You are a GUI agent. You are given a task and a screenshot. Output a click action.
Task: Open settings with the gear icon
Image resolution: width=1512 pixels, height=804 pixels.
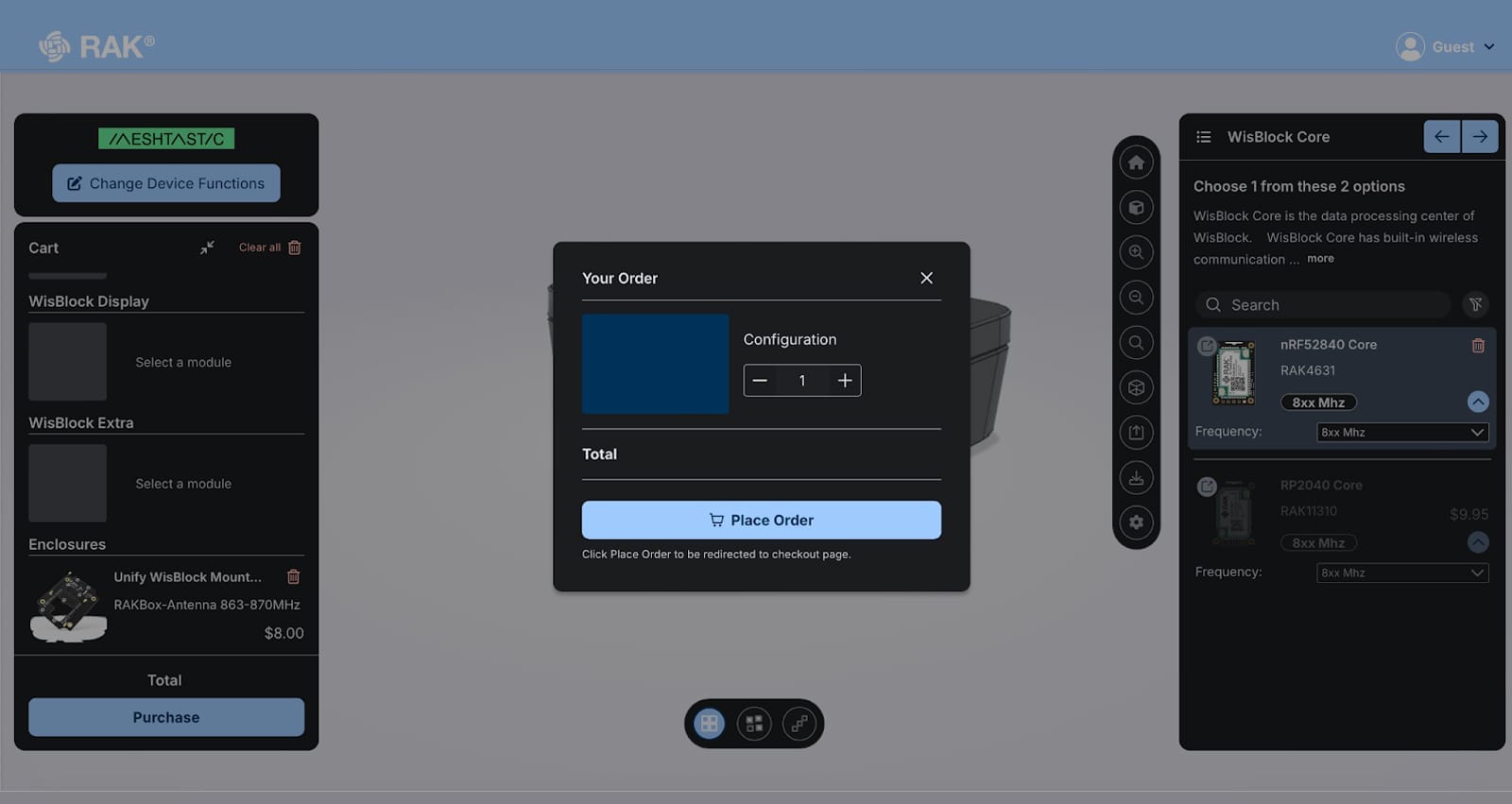coord(1136,522)
